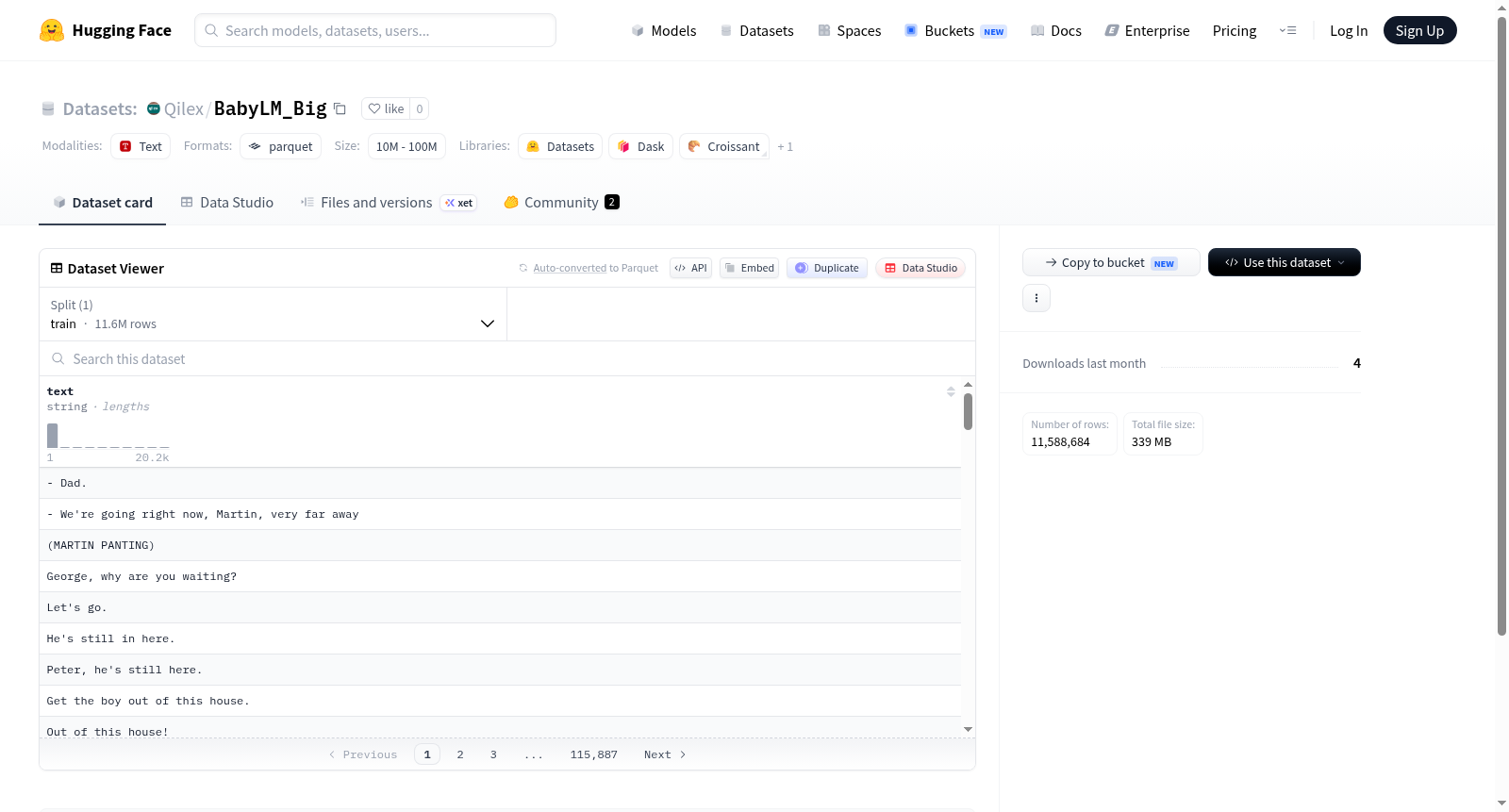Open the Docs navigation link
Screen dimensions: 1509x812
(x=1056, y=31)
